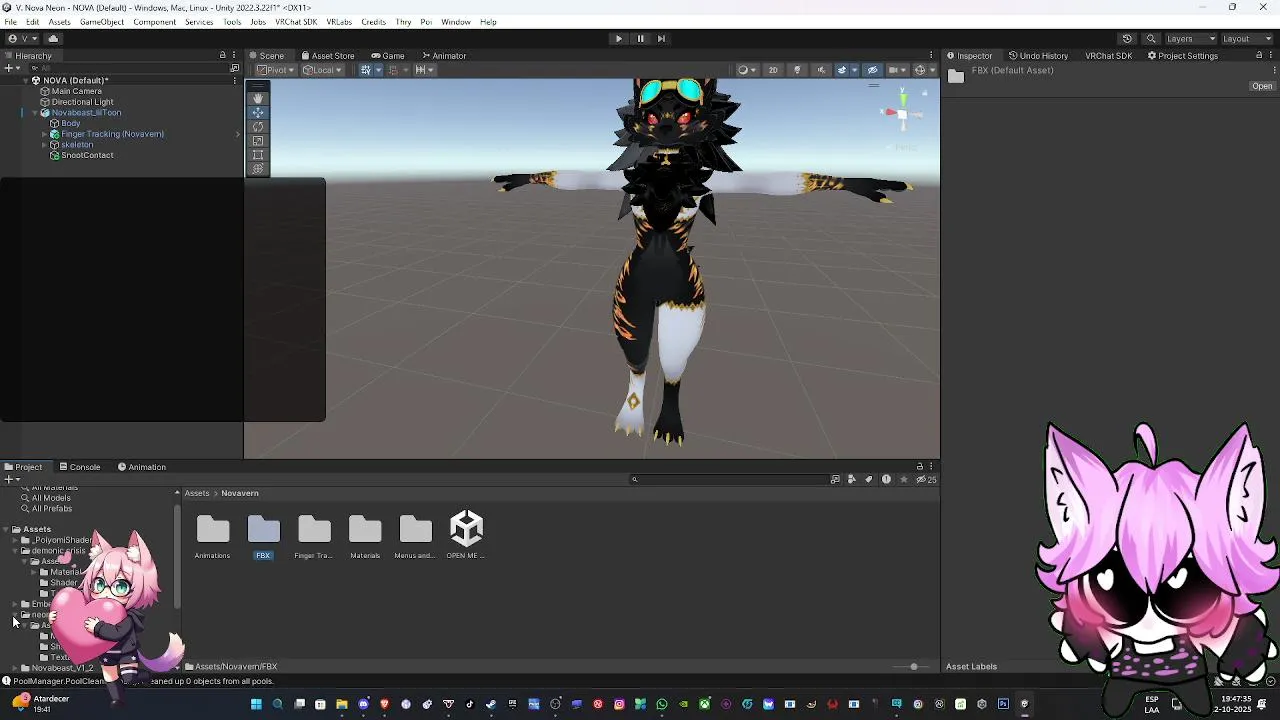The width and height of the screenshot is (1280, 720).
Task: Switch to the Console tab
Action: [79, 467]
